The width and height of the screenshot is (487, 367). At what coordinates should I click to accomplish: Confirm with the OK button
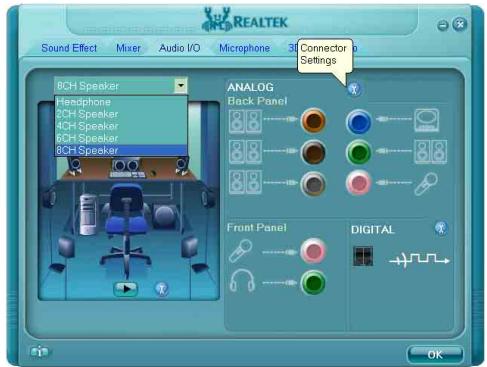(x=435, y=354)
